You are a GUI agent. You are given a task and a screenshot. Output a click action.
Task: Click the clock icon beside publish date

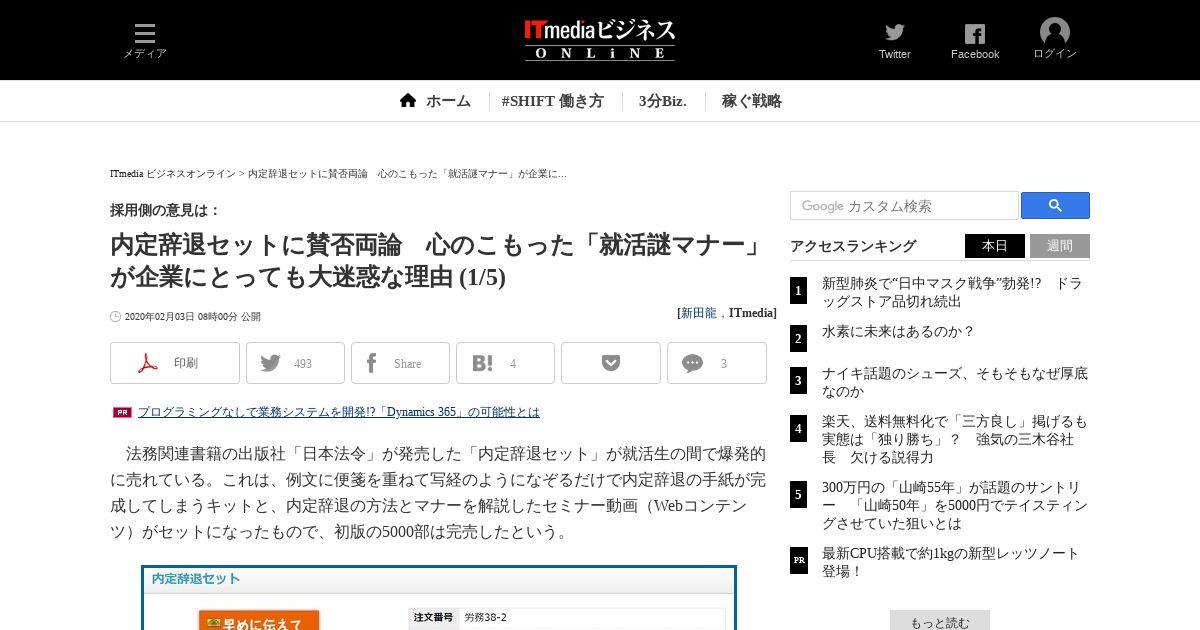point(115,317)
